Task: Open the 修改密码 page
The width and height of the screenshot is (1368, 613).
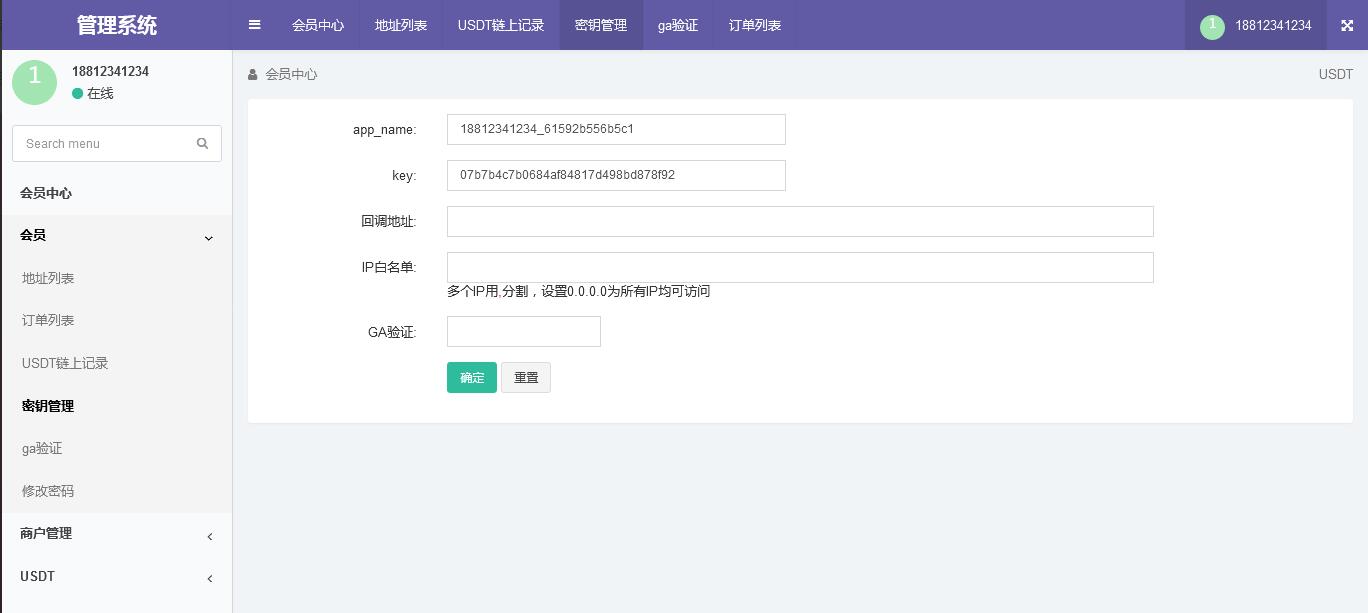Action: pyautogui.click(x=47, y=491)
